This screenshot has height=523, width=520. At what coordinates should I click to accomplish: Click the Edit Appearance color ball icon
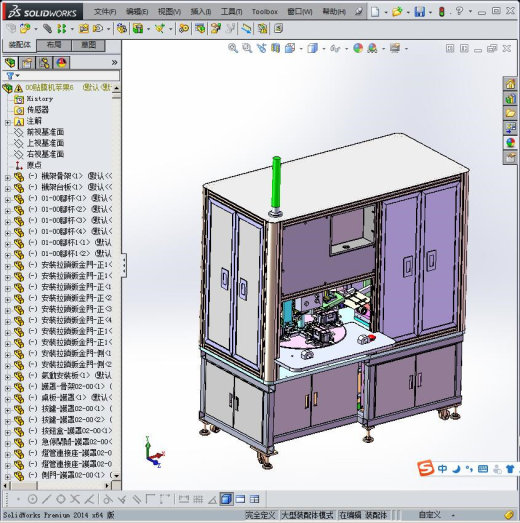(x=358, y=48)
